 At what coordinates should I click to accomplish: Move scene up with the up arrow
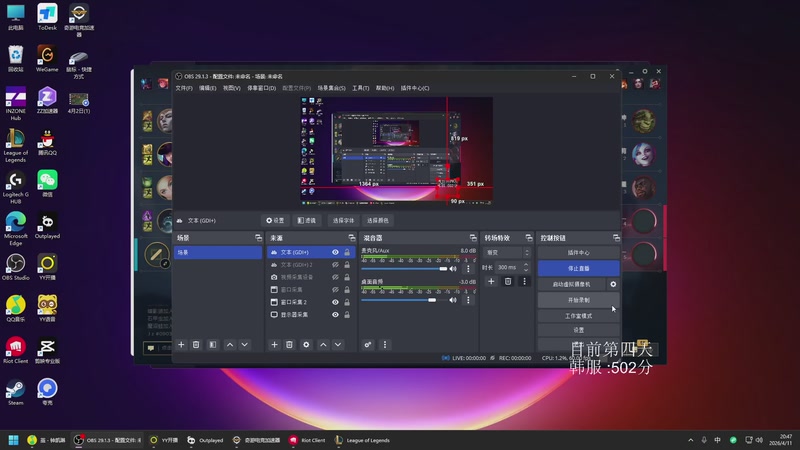coord(230,345)
